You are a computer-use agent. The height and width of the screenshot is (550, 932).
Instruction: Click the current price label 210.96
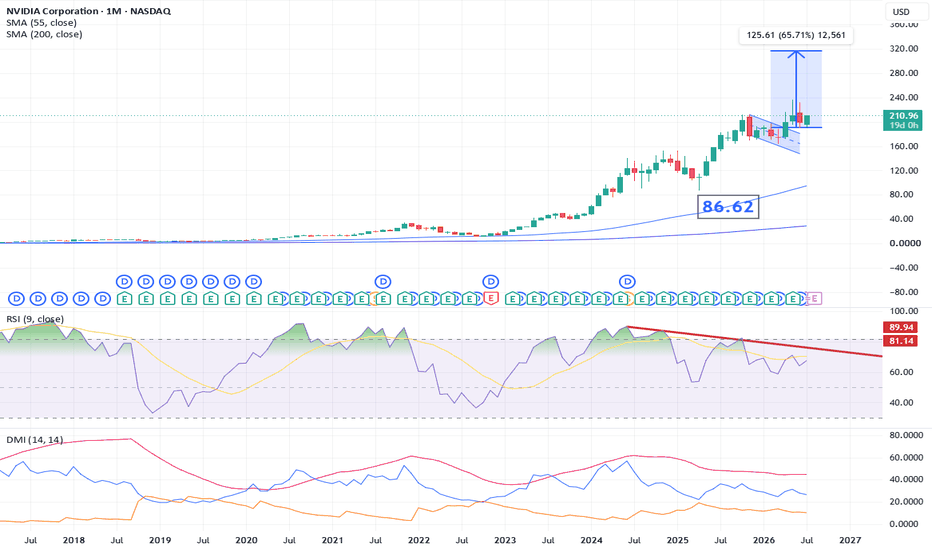(903, 116)
